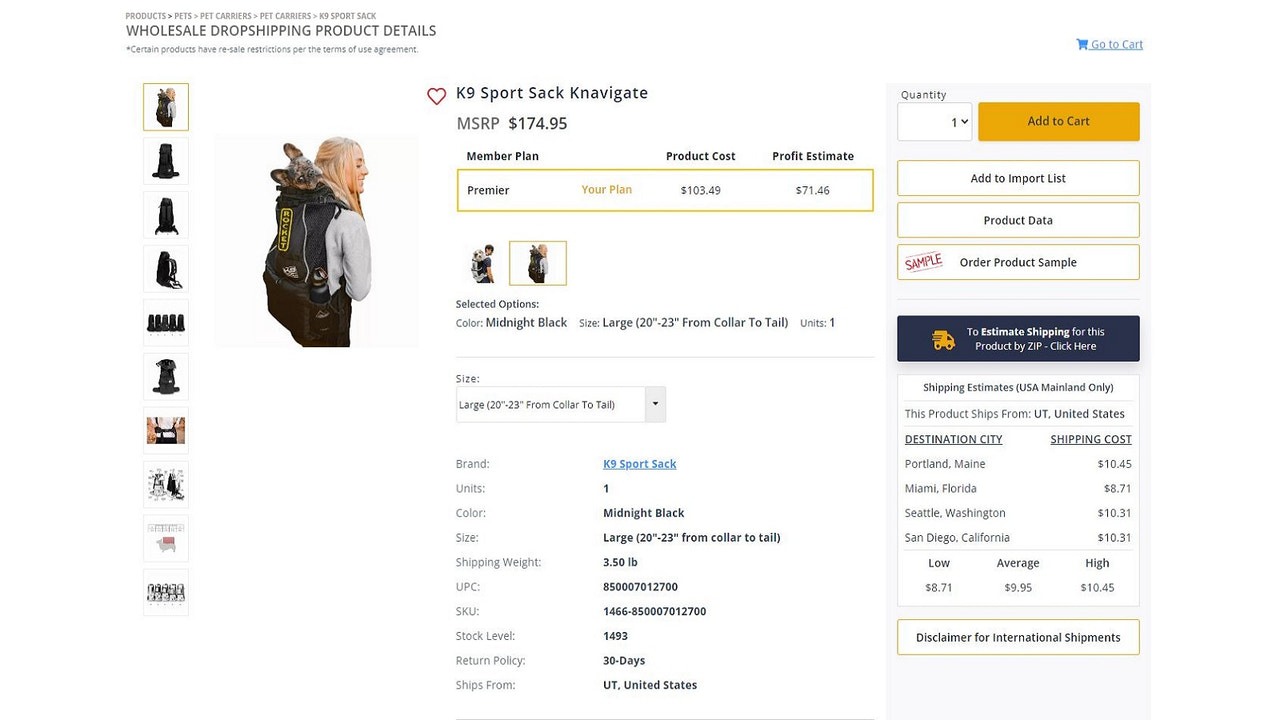Click the cart icon beside Go to Cart
Viewport: 1280px width, 720px height.
[x=1081, y=44]
